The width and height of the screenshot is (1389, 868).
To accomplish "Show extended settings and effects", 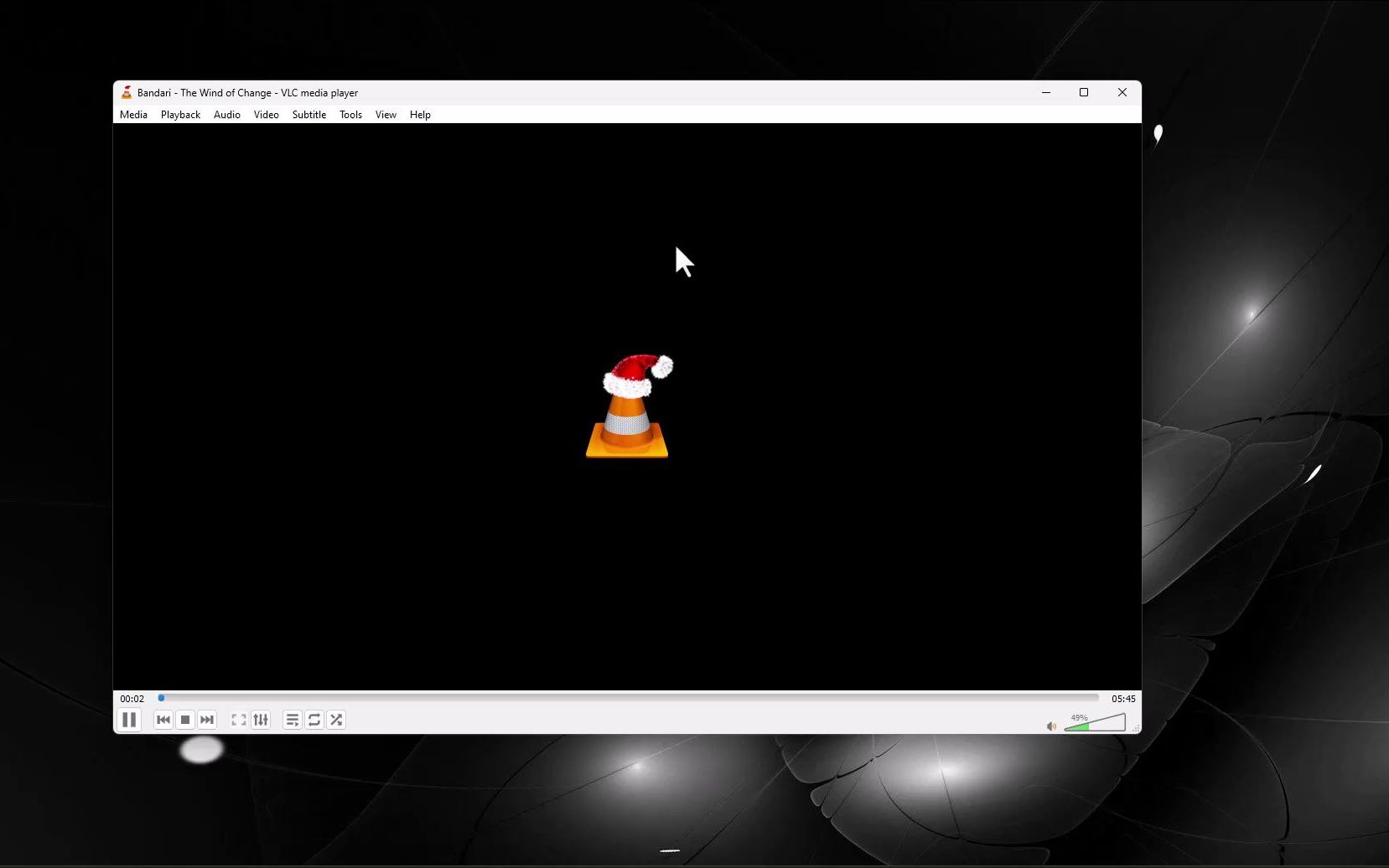I will (x=261, y=720).
